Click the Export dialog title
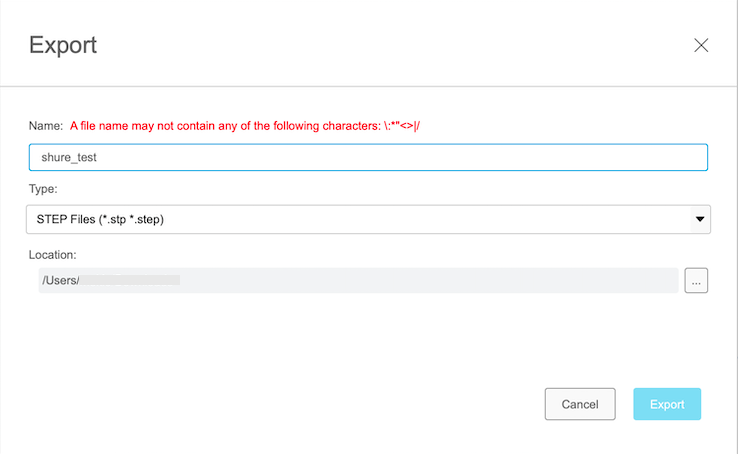738x454 pixels. coord(63,45)
